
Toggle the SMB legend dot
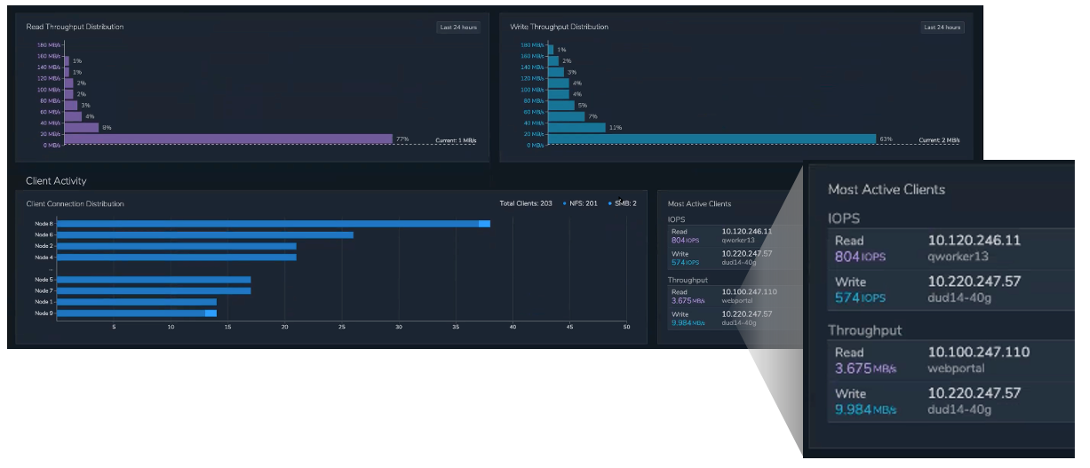611,203
